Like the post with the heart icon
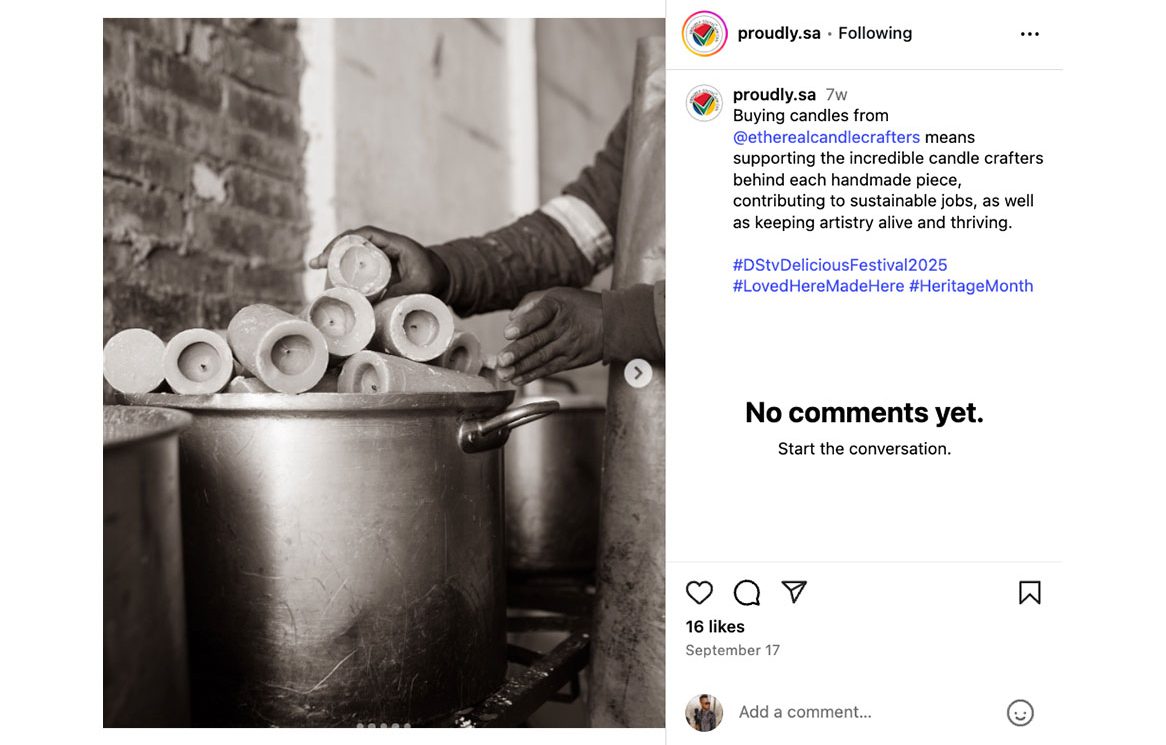Image resolution: width=1166 pixels, height=745 pixels. [x=699, y=593]
